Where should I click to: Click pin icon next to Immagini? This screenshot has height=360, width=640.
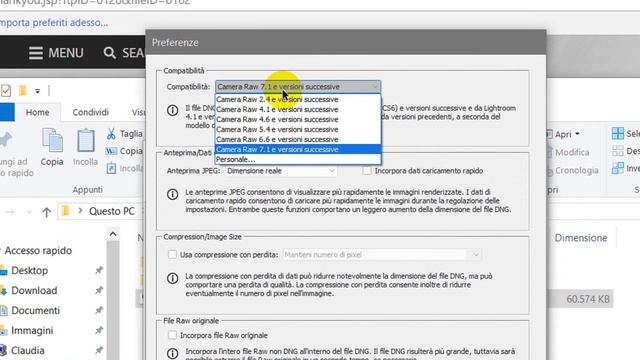coord(99,331)
